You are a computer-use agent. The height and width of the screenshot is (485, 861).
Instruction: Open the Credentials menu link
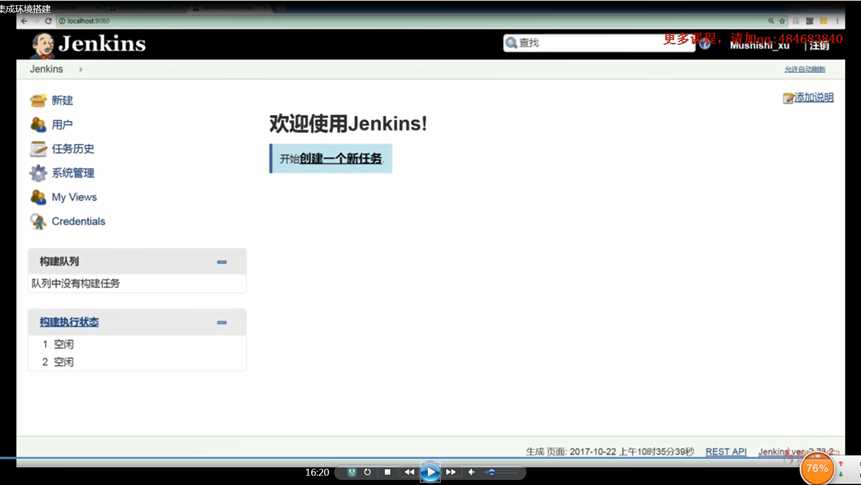point(79,221)
